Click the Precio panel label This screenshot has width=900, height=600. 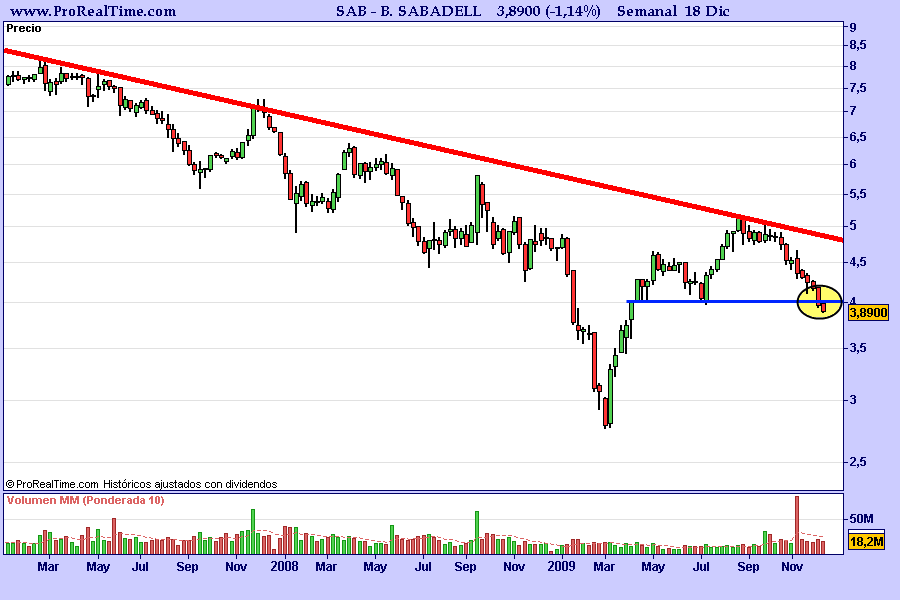pos(24,29)
